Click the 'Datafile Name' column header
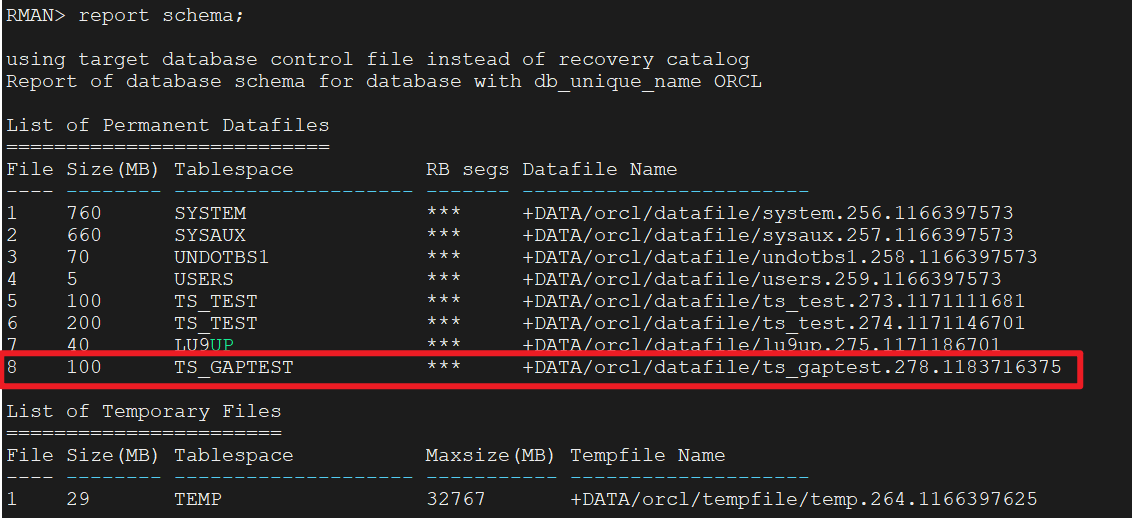The image size is (1132, 518). pos(600,170)
